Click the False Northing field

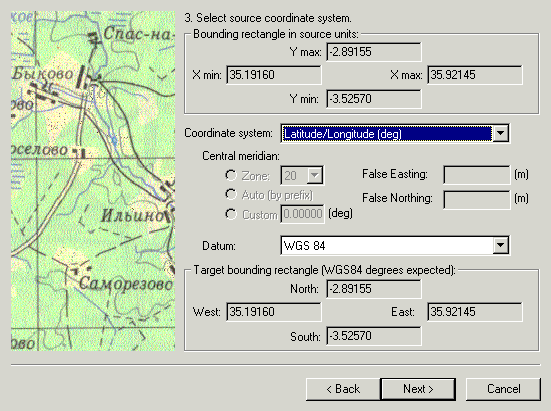(x=477, y=200)
